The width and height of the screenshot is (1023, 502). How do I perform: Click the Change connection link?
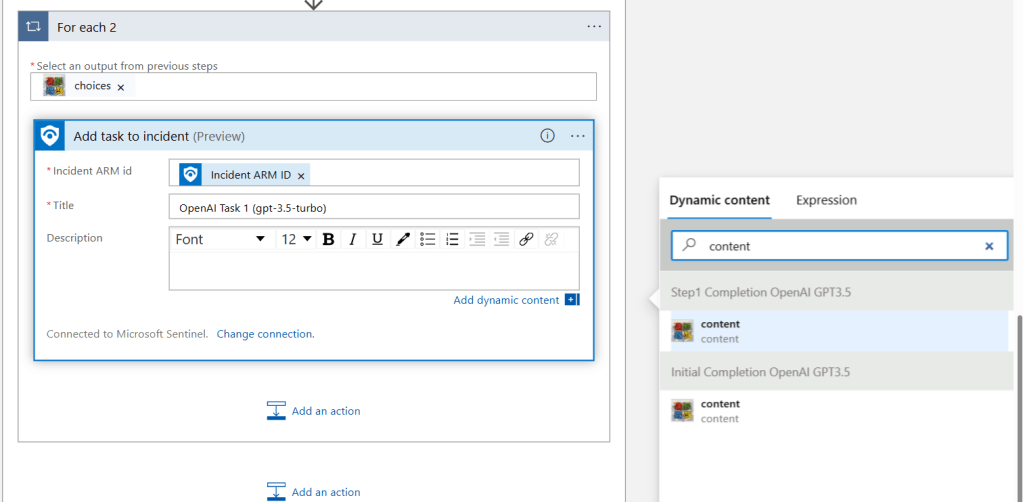(x=265, y=334)
